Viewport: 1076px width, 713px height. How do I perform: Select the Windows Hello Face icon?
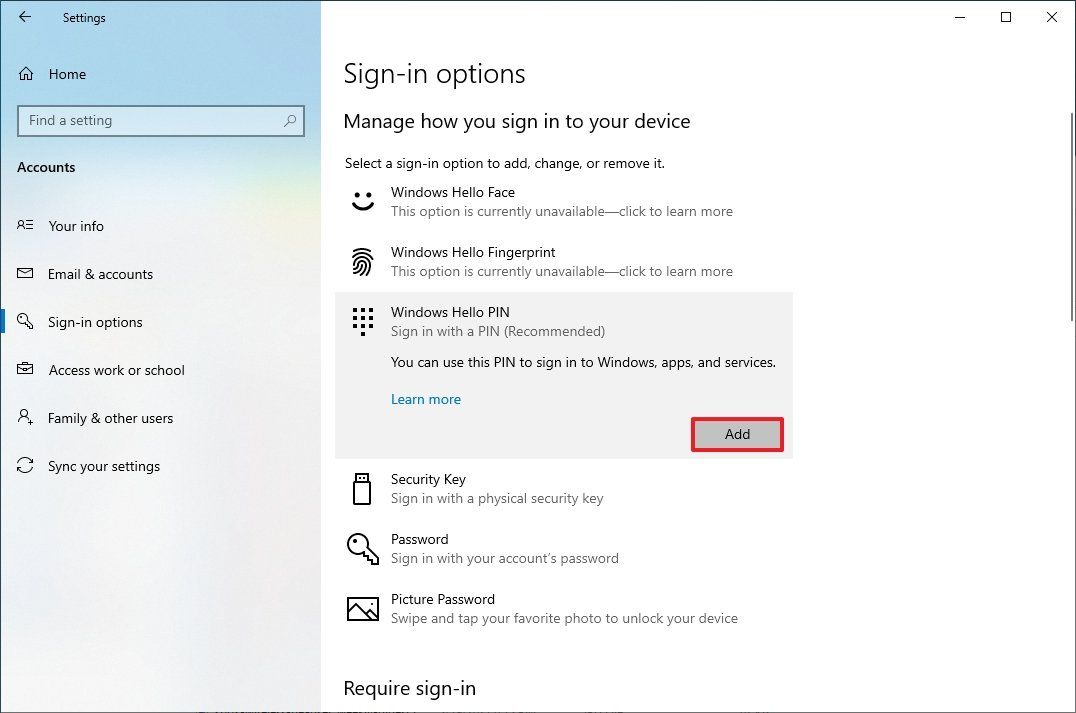coord(362,201)
